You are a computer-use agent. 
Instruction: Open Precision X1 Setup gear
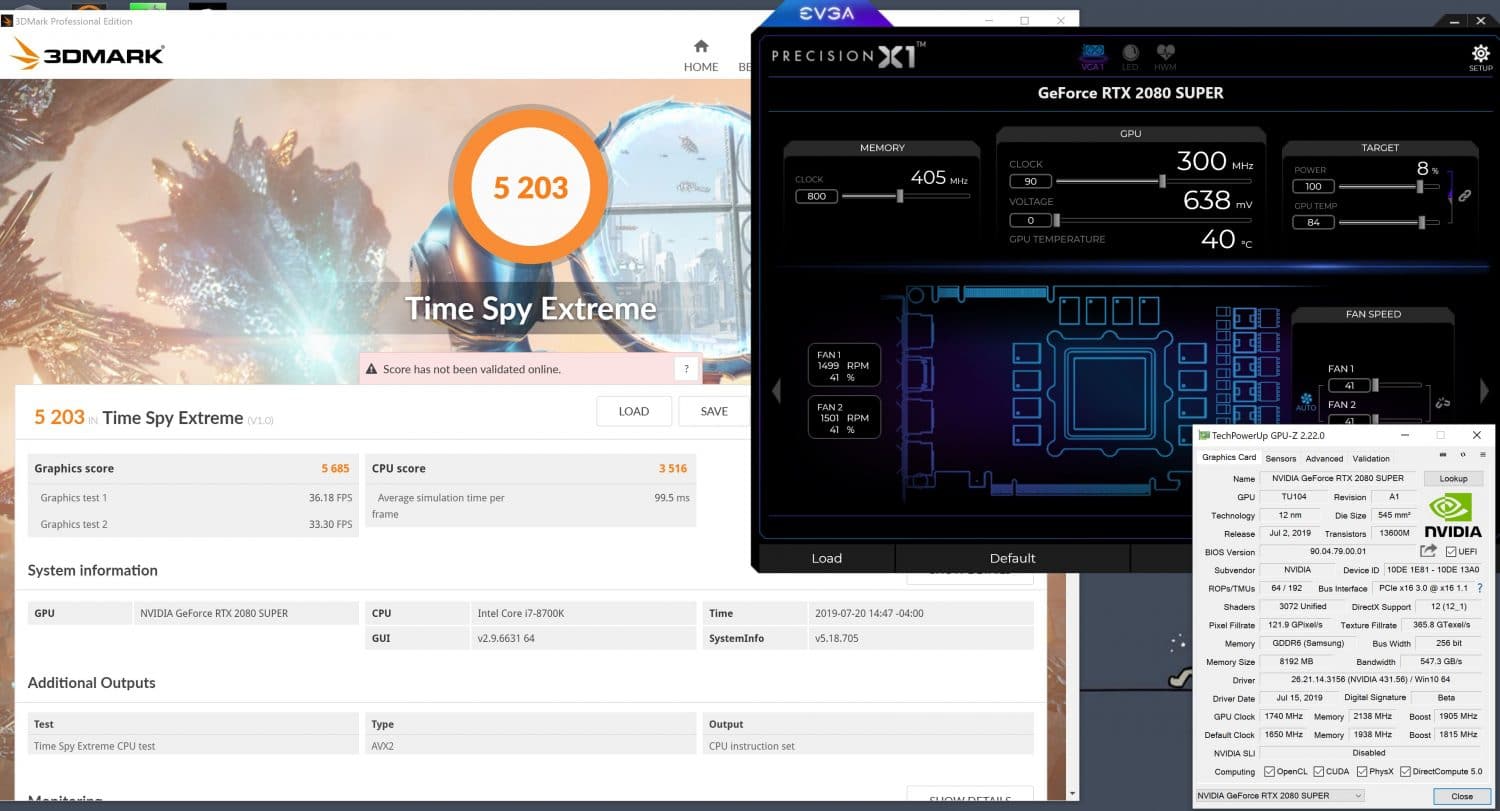point(1480,55)
